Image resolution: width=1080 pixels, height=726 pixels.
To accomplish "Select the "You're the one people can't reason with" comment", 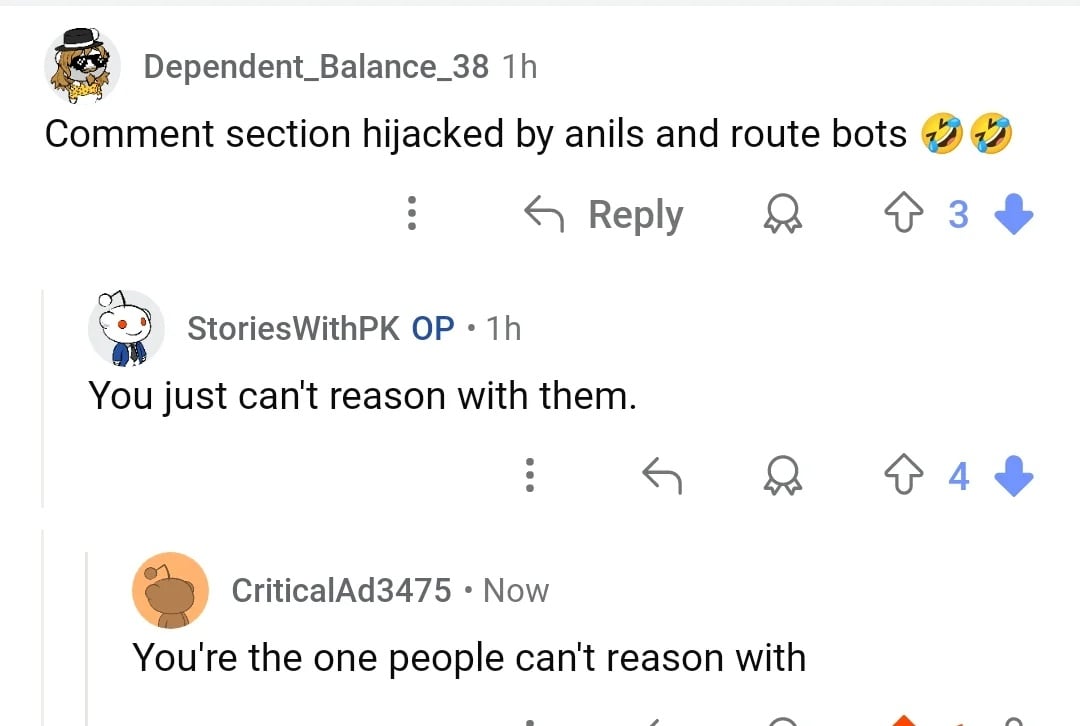I will [469, 658].
